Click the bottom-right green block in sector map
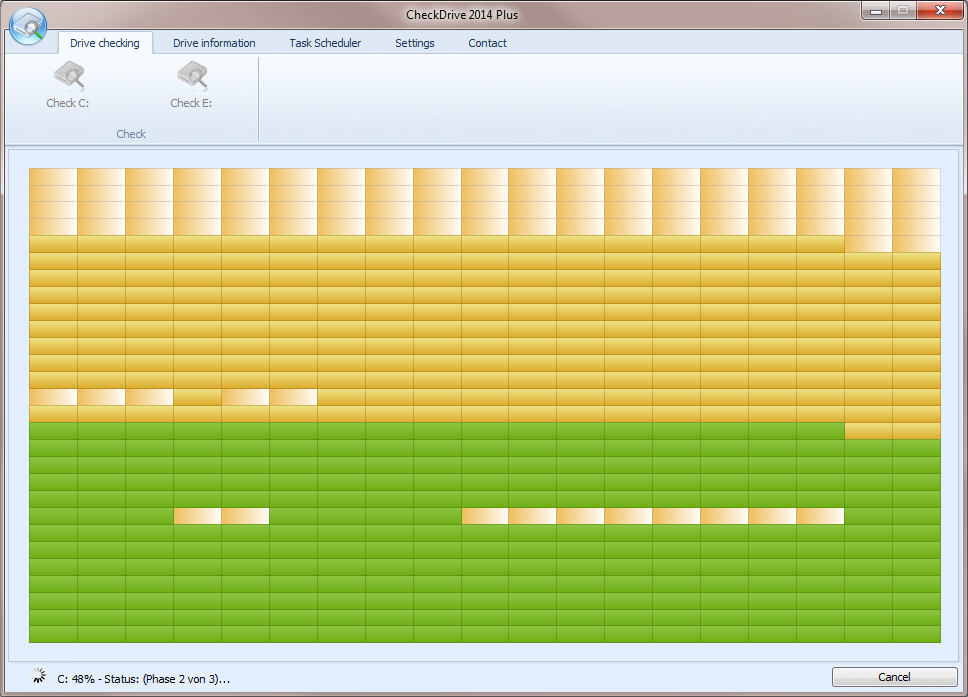Image resolution: width=968 pixels, height=697 pixels. point(916,634)
